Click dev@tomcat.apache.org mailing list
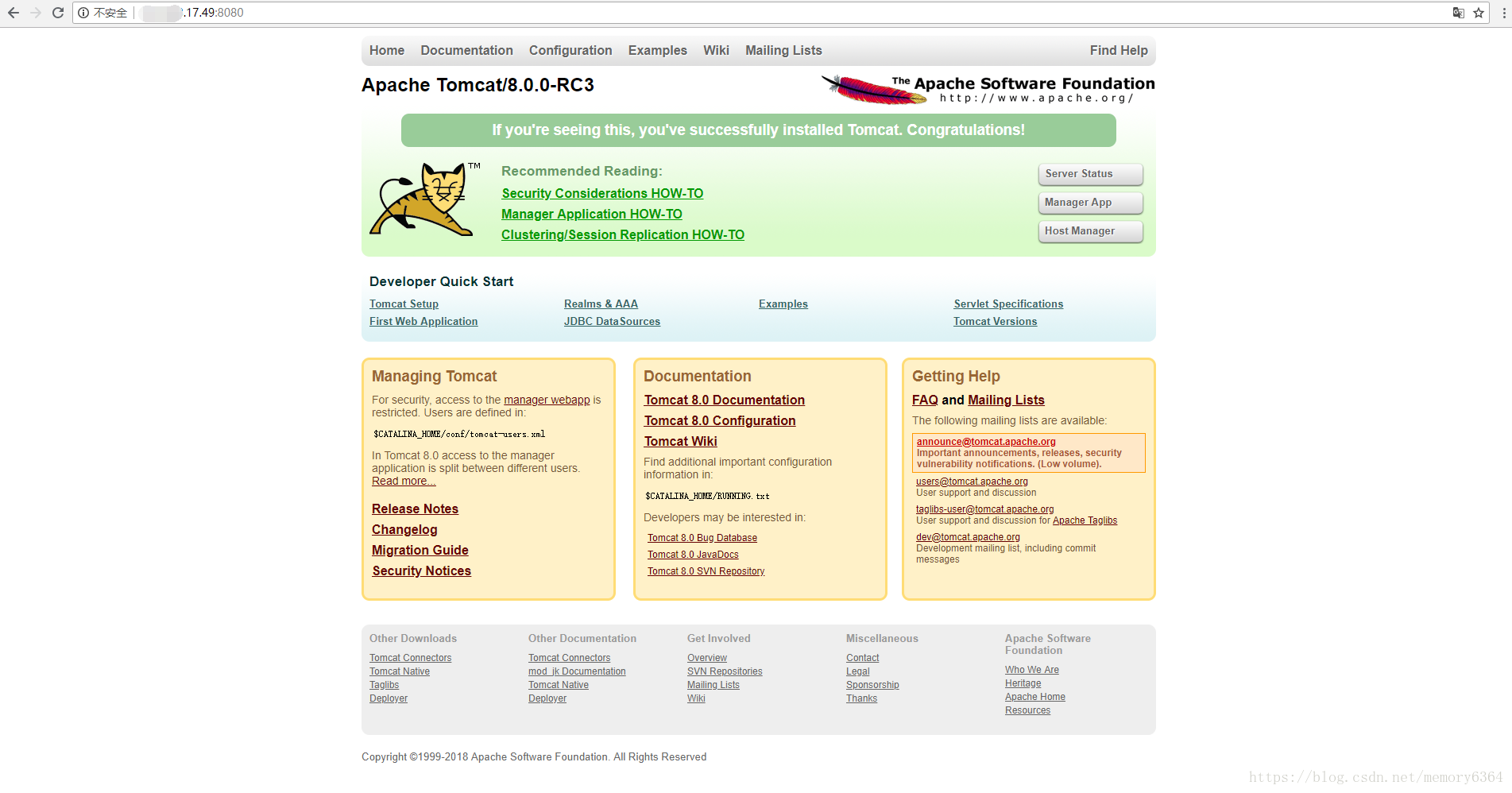Image resolution: width=1512 pixels, height=793 pixels. point(968,537)
